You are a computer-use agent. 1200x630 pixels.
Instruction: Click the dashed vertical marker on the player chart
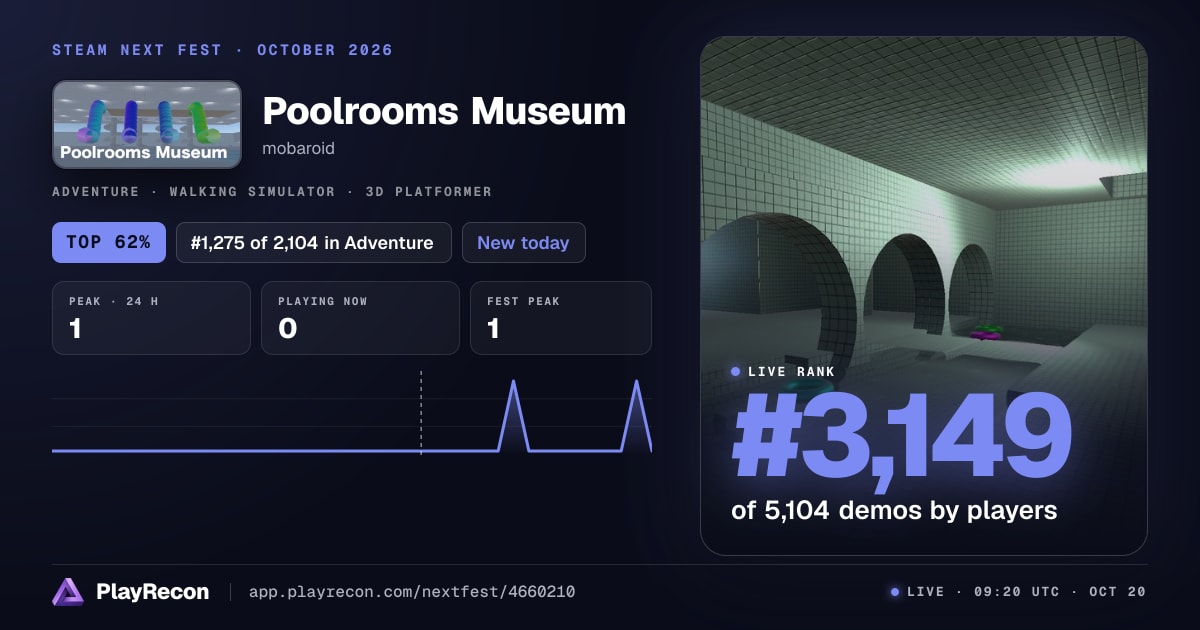tap(421, 412)
